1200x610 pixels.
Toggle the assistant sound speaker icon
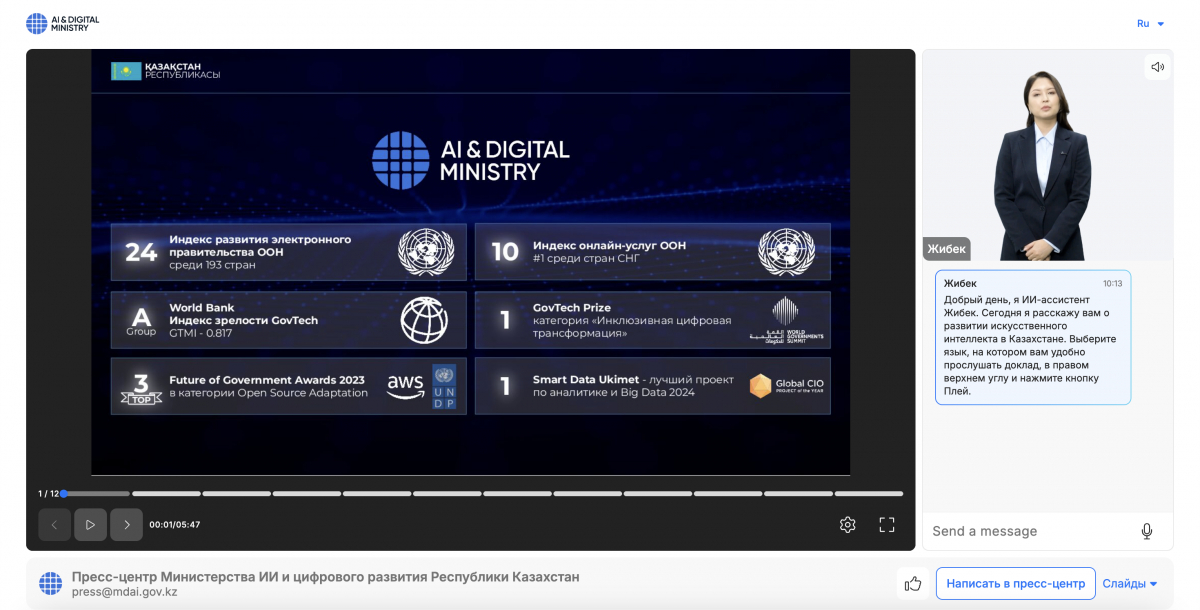pos(1157,67)
